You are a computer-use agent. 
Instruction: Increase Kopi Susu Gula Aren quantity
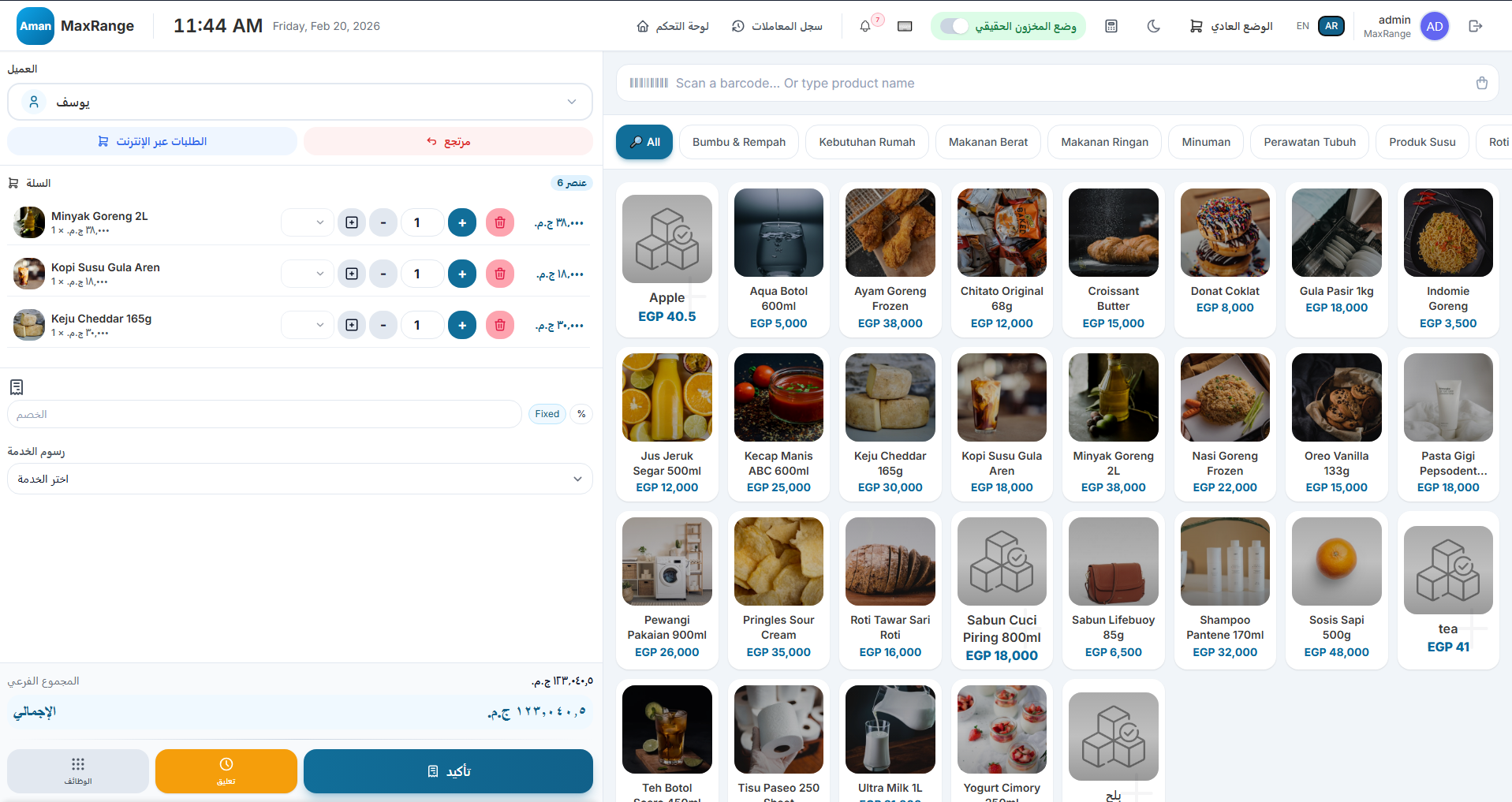pos(461,274)
